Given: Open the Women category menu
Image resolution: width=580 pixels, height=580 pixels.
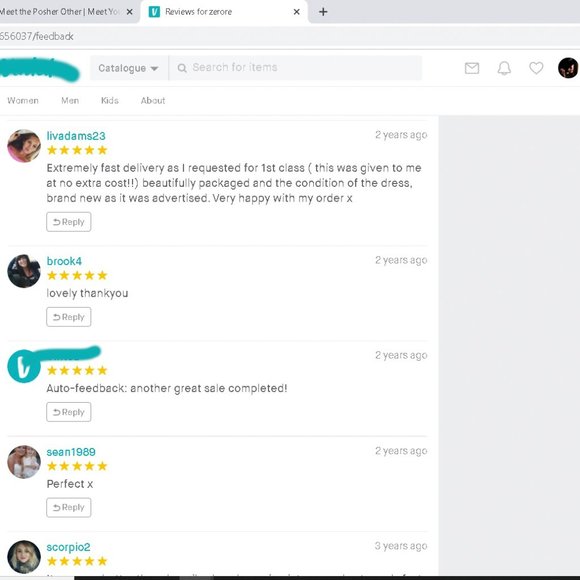Looking at the screenshot, I should click(23, 101).
